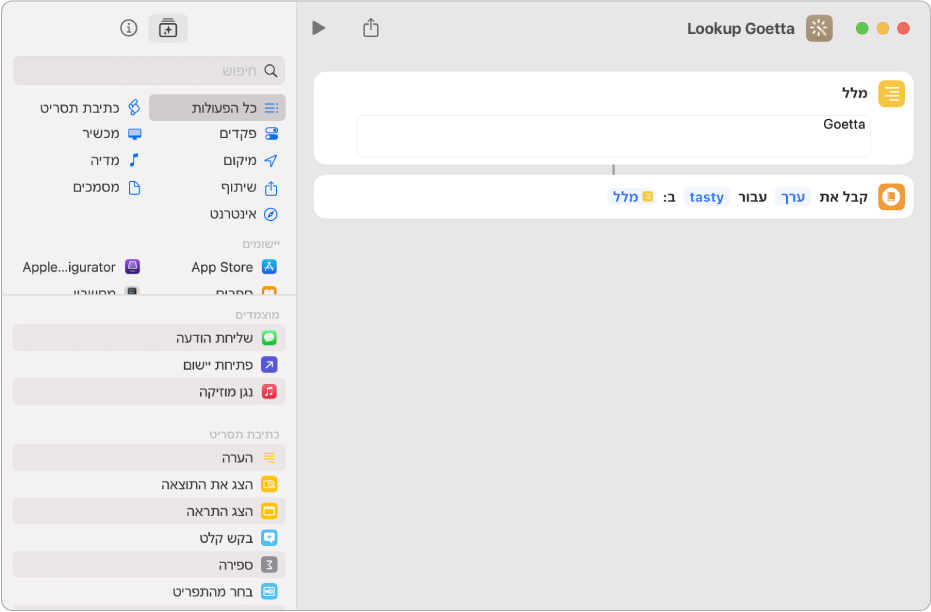Select the מכשיר category
The image size is (931, 612).
[111, 134]
